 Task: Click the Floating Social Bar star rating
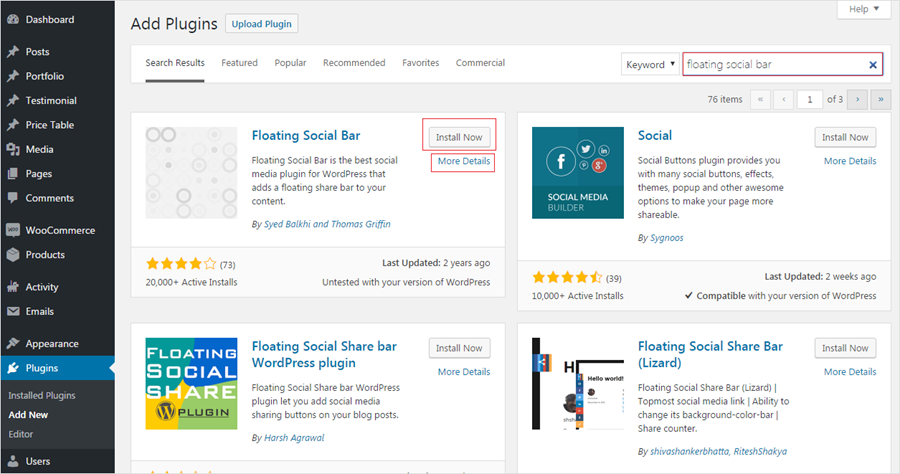pos(181,264)
